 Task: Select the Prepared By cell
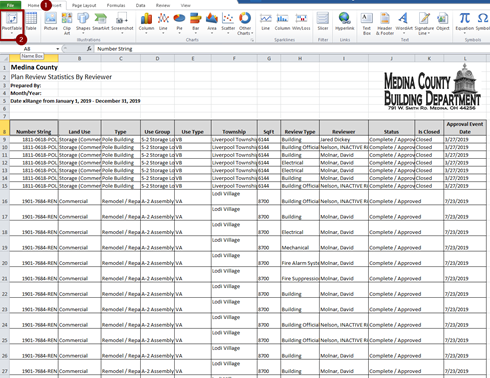[34, 85]
